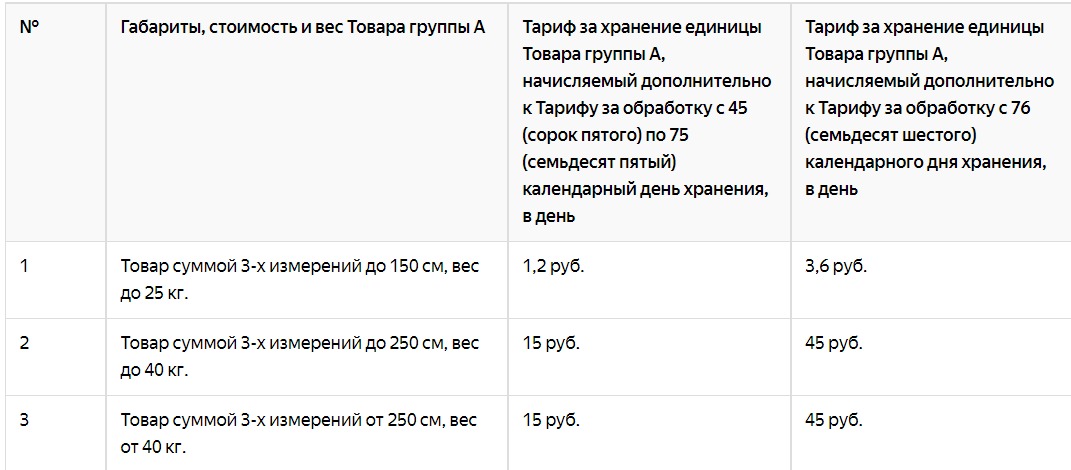Click the "№" column header cell
Viewport: 1071px width, 470px height.
(28, 27)
